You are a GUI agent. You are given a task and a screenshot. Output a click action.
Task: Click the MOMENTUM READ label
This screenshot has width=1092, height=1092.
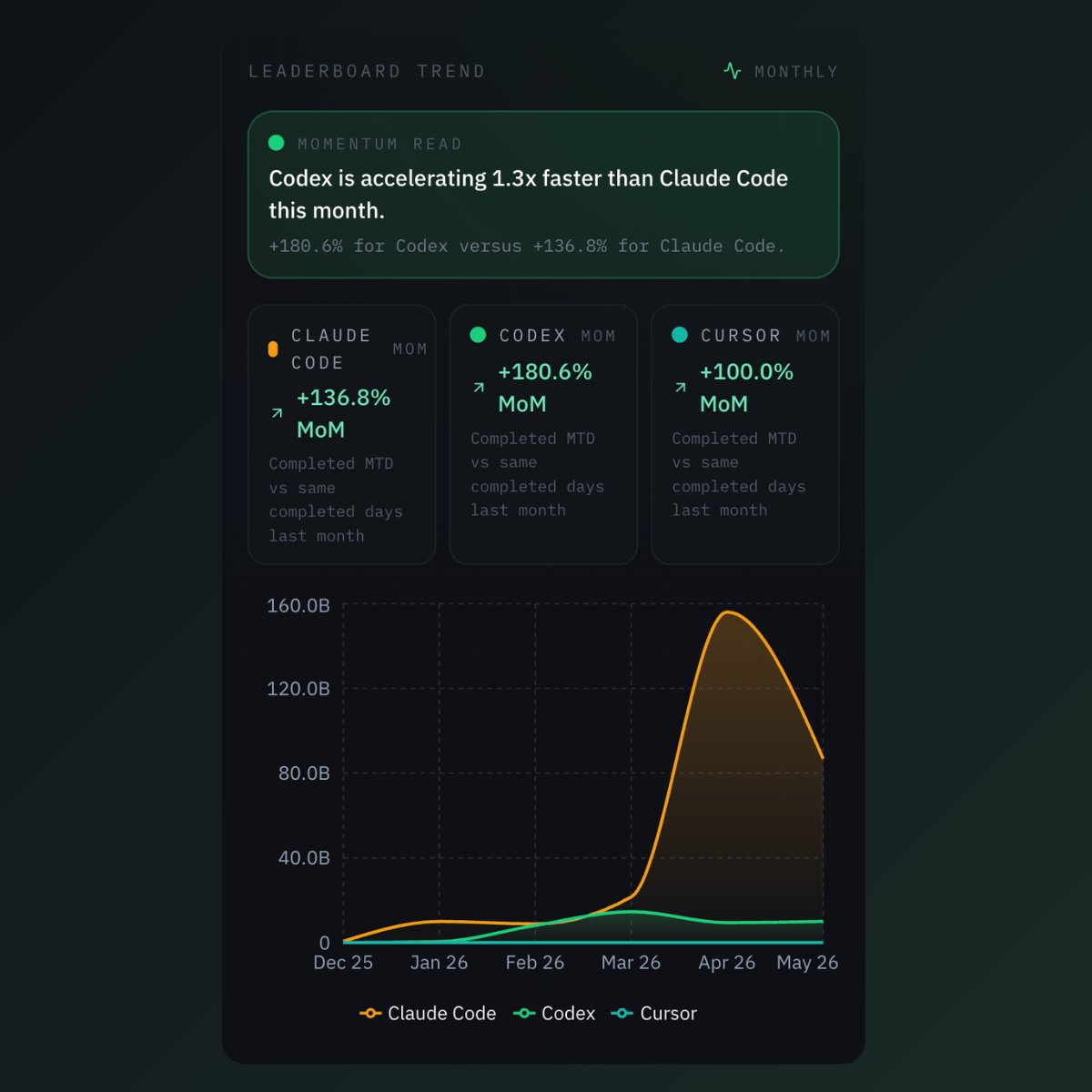(380, 144)
